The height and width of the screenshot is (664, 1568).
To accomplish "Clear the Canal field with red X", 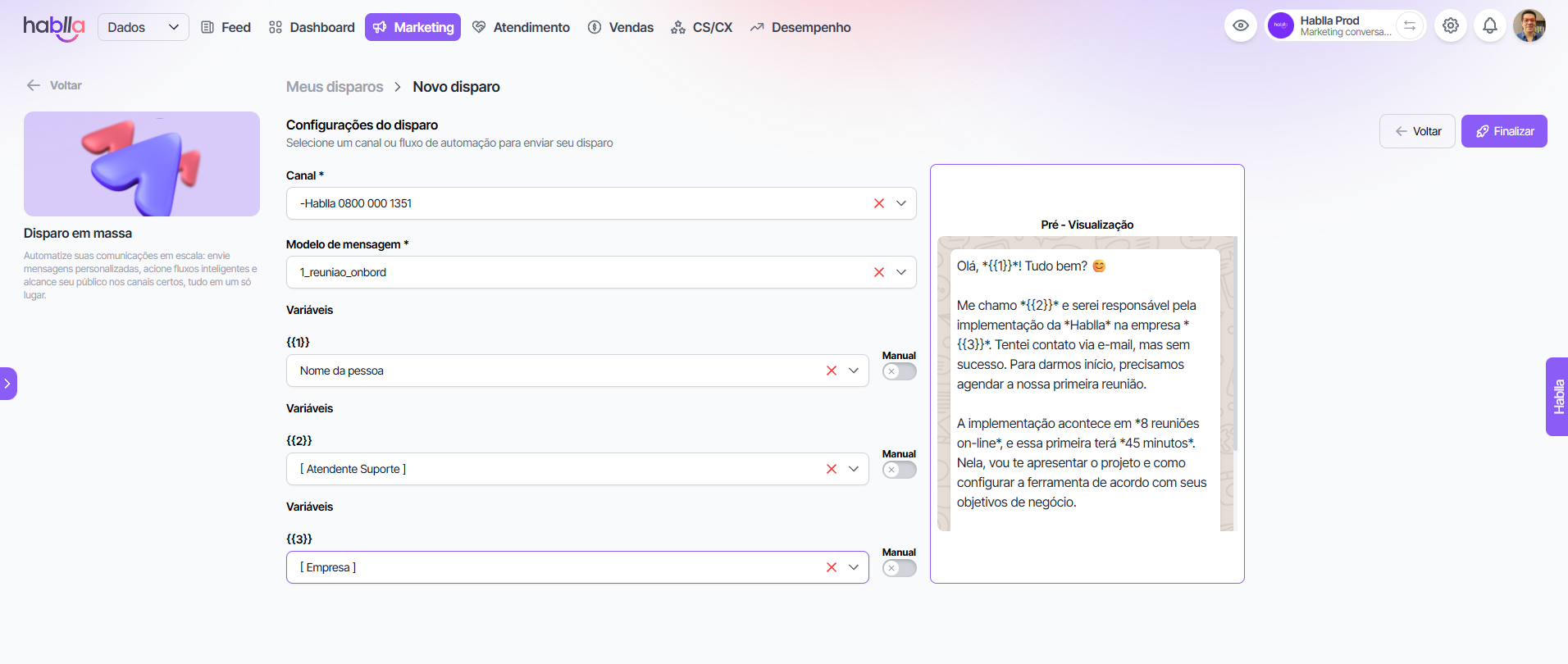I will point(878,203).
